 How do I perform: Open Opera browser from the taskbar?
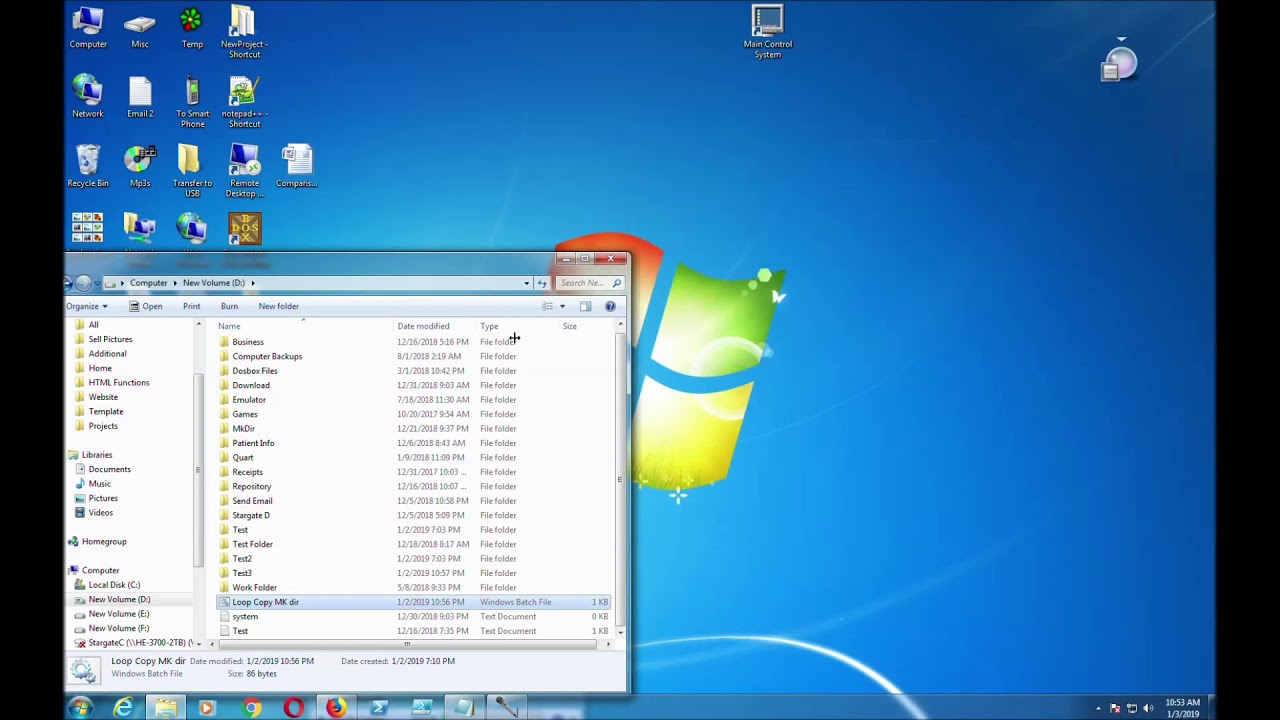tap(293, 708)
